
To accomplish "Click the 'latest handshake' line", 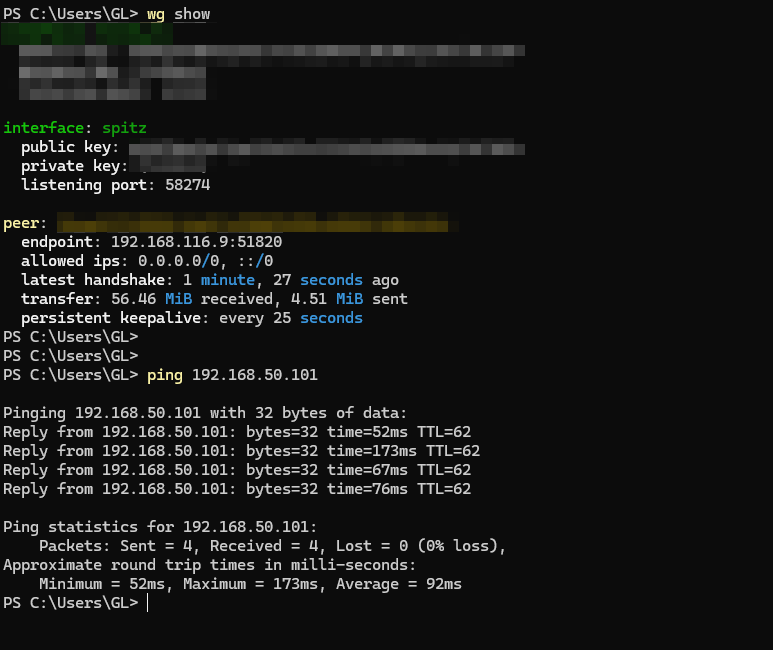I will (x=210, y=280).
